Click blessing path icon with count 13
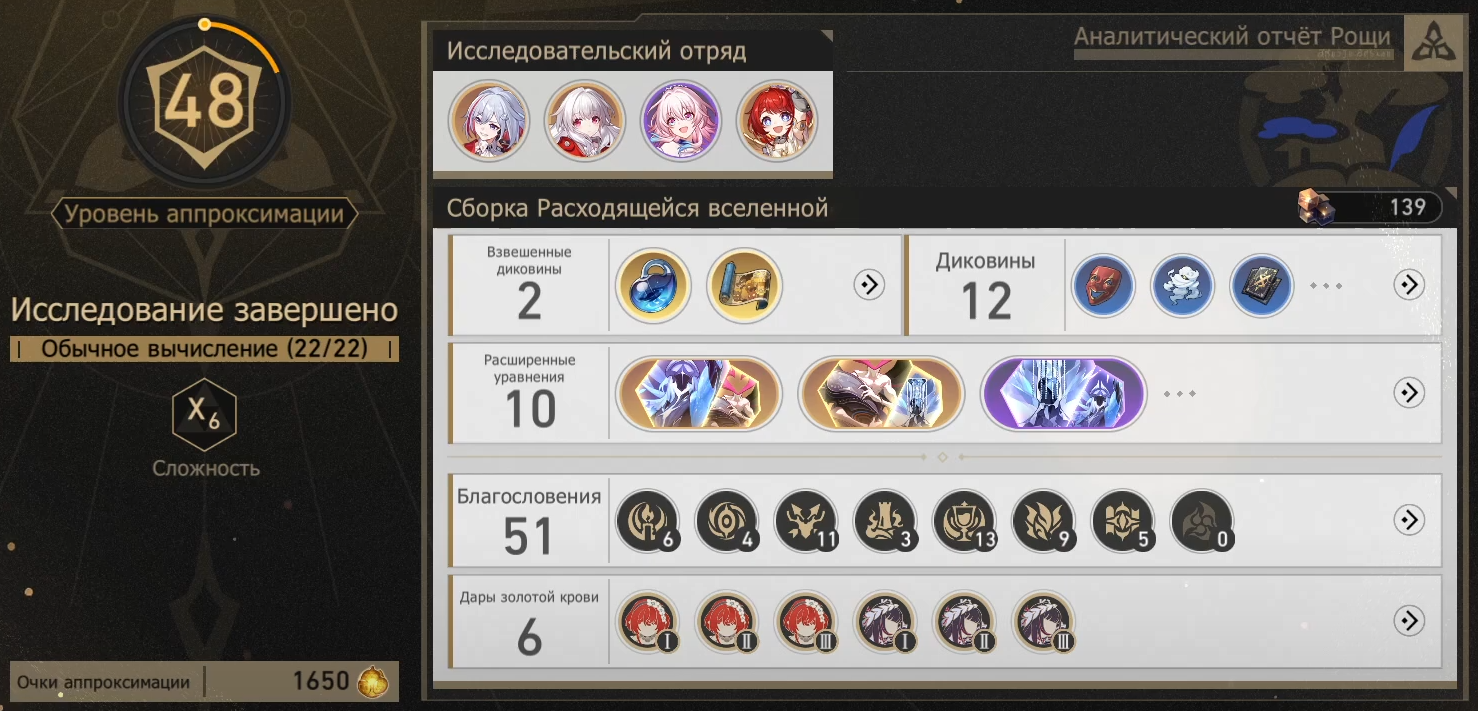 pyautogui.click(x=964, y=521)
